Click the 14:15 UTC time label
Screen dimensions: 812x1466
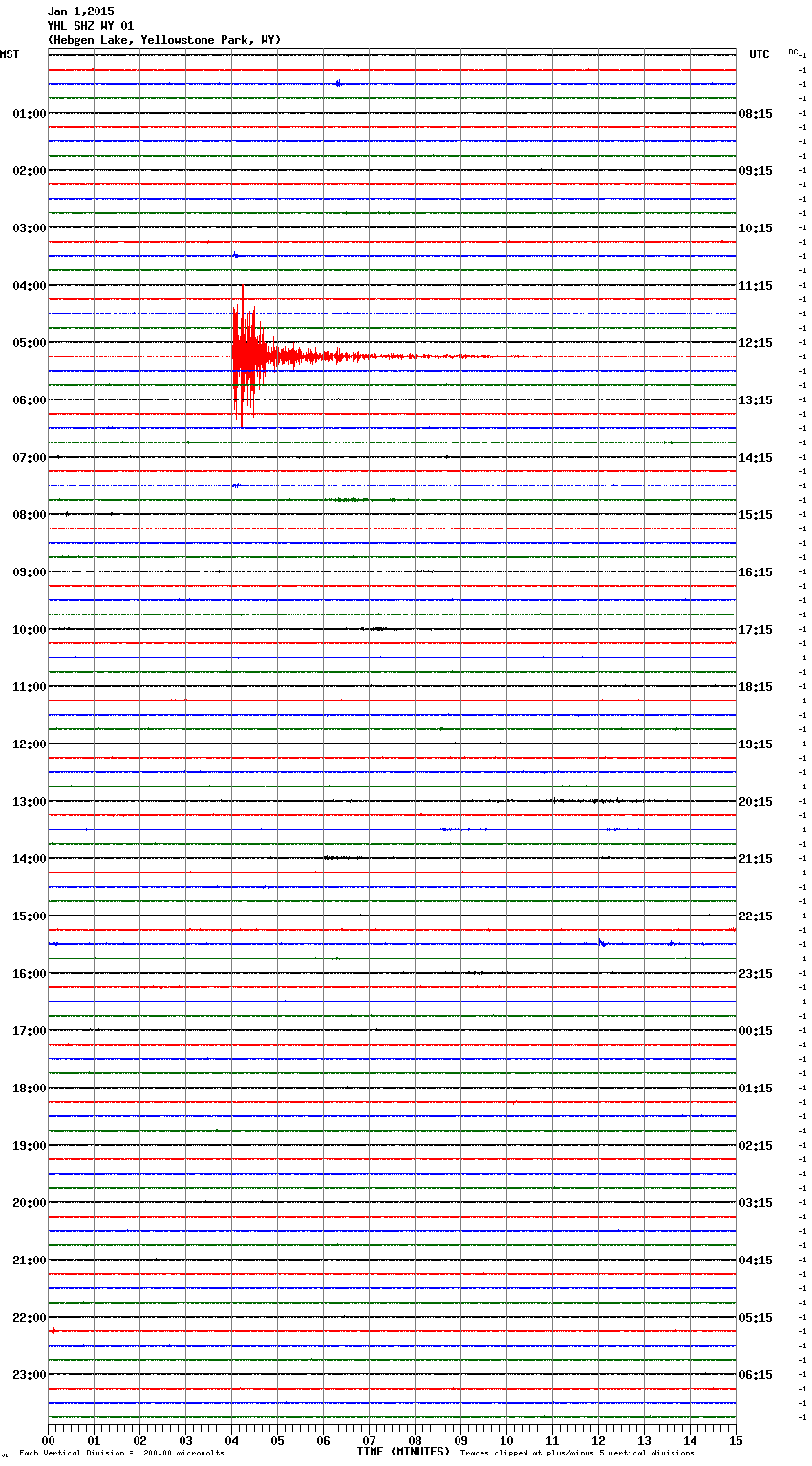click(x=756, y=458)
